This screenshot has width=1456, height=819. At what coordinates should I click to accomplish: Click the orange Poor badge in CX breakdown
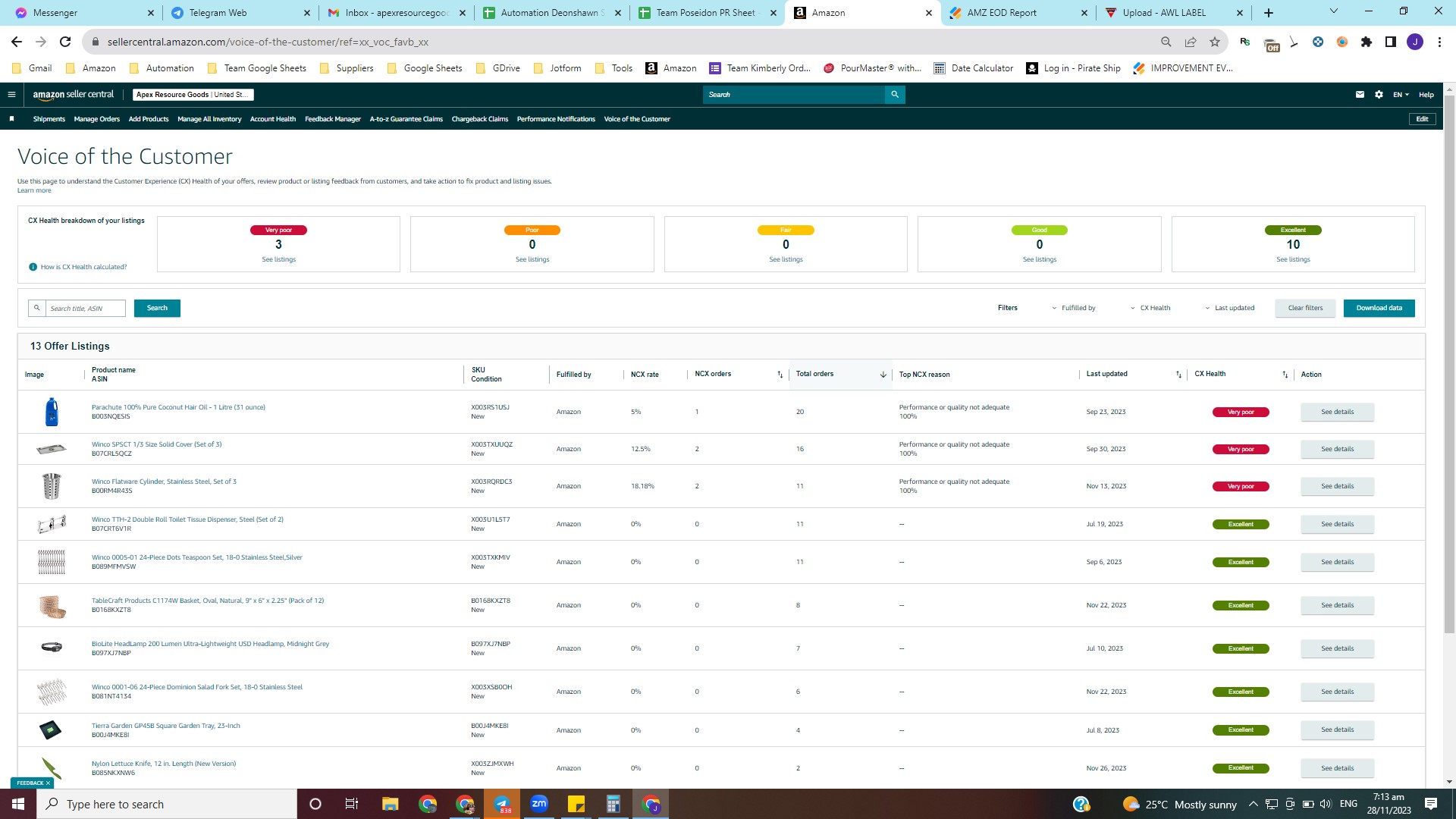(x=532, y=230)
